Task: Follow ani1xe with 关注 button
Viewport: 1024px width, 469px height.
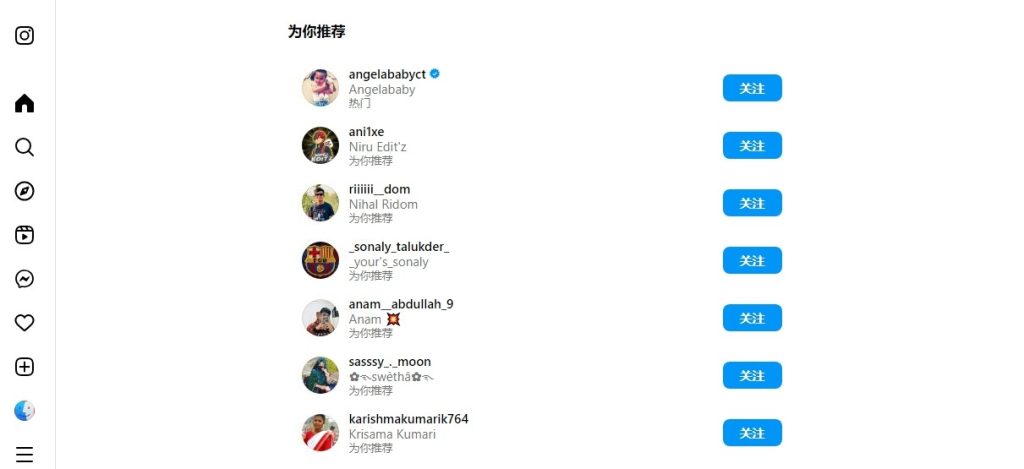Action: [752, 146]
